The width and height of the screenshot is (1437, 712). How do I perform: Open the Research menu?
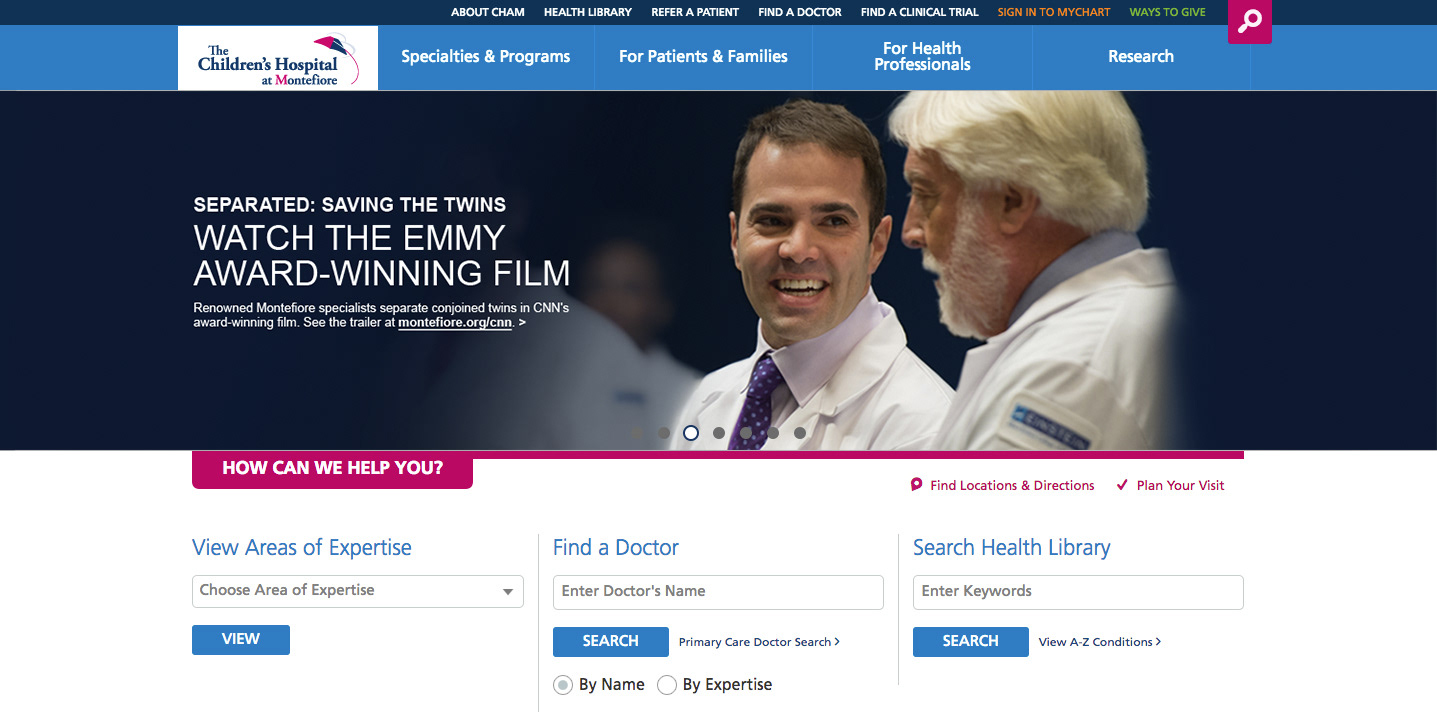click(1141, 57)
